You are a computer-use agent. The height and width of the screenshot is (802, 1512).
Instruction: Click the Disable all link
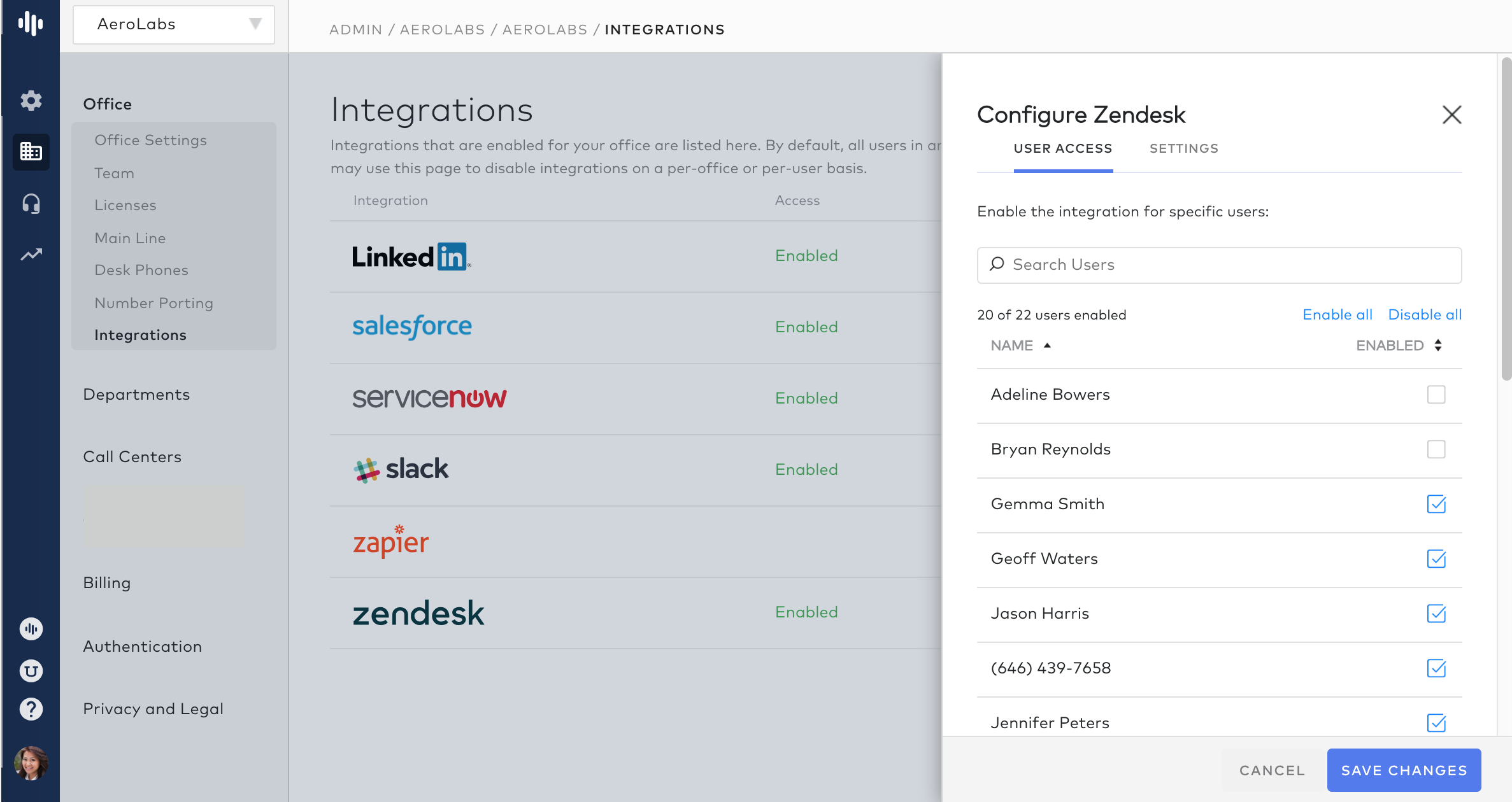pos(1425,314)
